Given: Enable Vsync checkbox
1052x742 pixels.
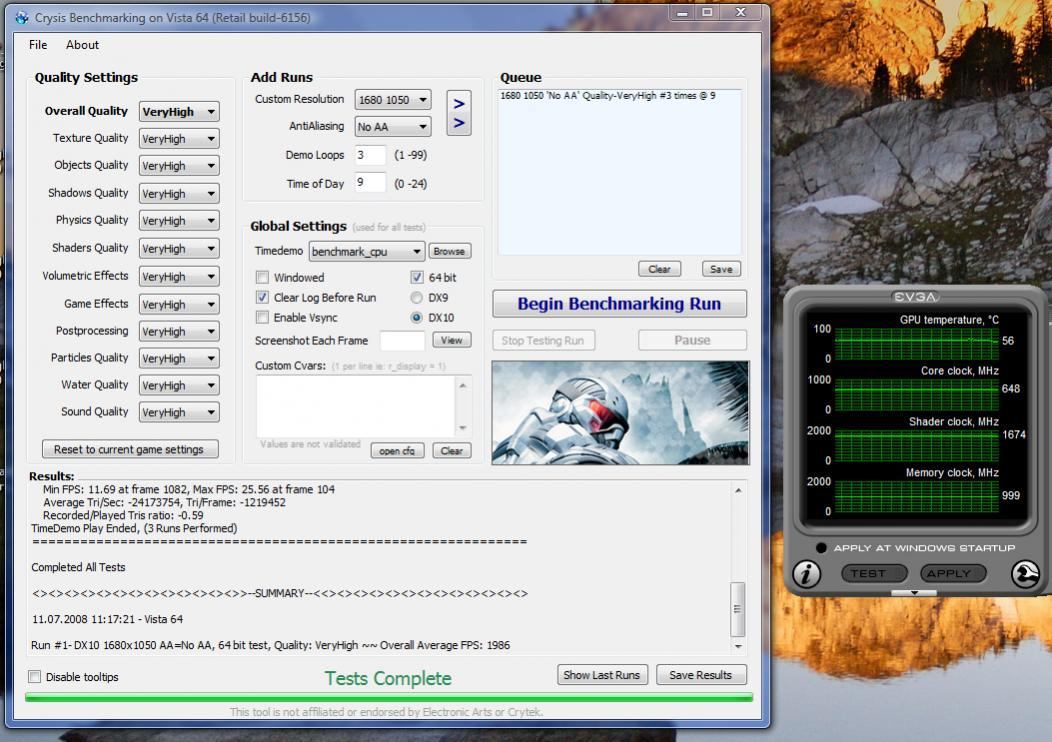Looking at the screenshot, I should point(262,317).
